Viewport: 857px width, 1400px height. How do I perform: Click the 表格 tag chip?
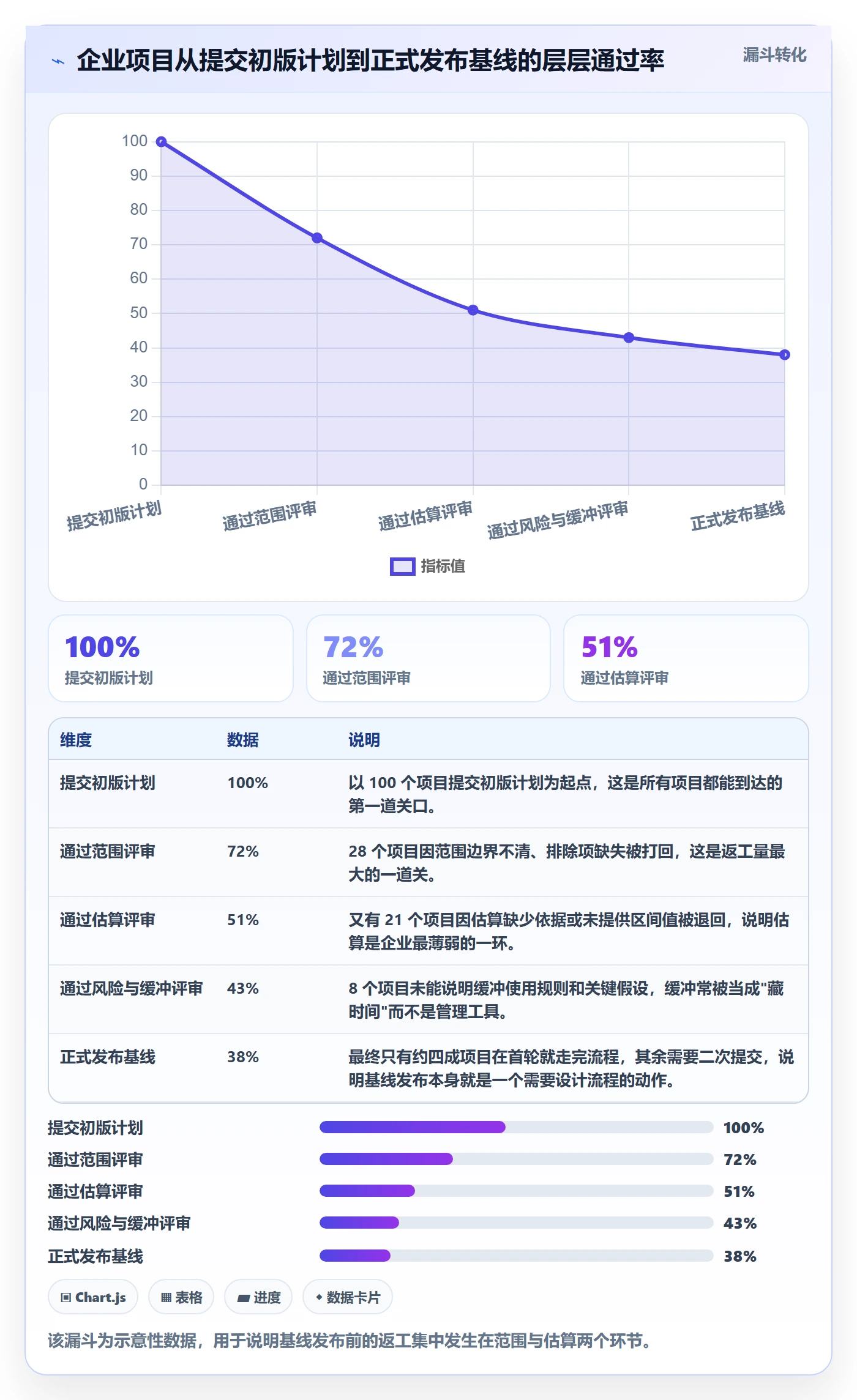point(181,1297)
